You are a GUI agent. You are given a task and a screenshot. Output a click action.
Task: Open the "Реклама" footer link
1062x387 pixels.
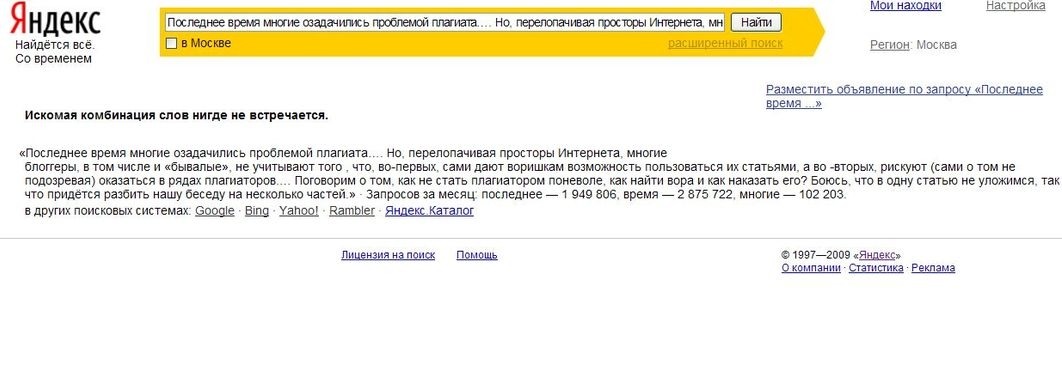click(x=933, y=268)
